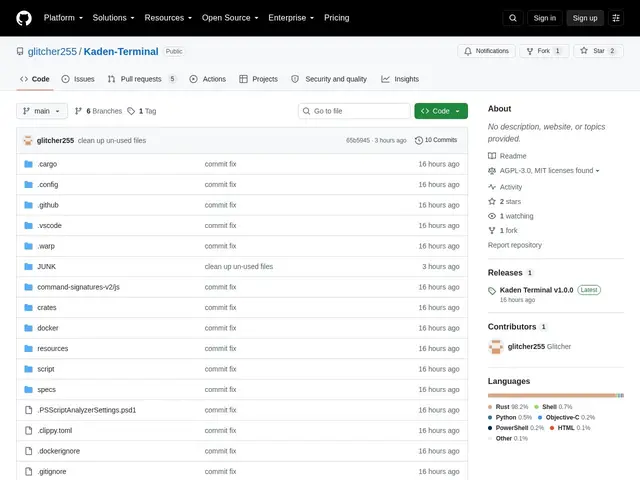Open the Projects tab
The image size is (640, 480).
[258, 79]
